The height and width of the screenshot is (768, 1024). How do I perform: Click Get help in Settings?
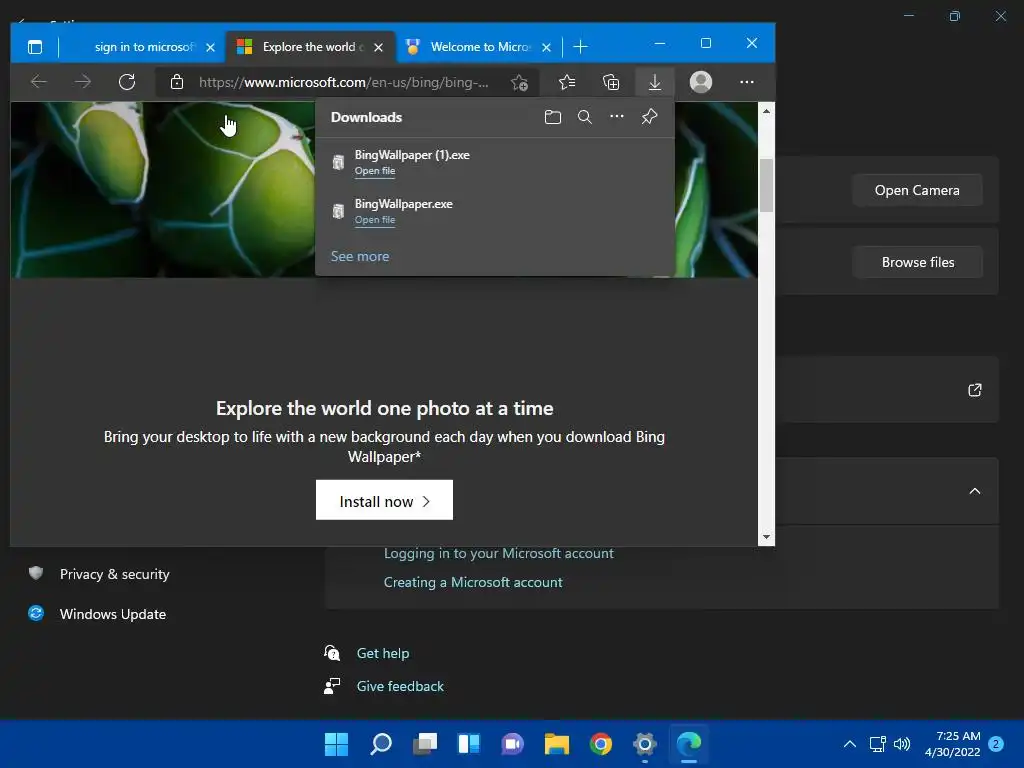(383, 654)
